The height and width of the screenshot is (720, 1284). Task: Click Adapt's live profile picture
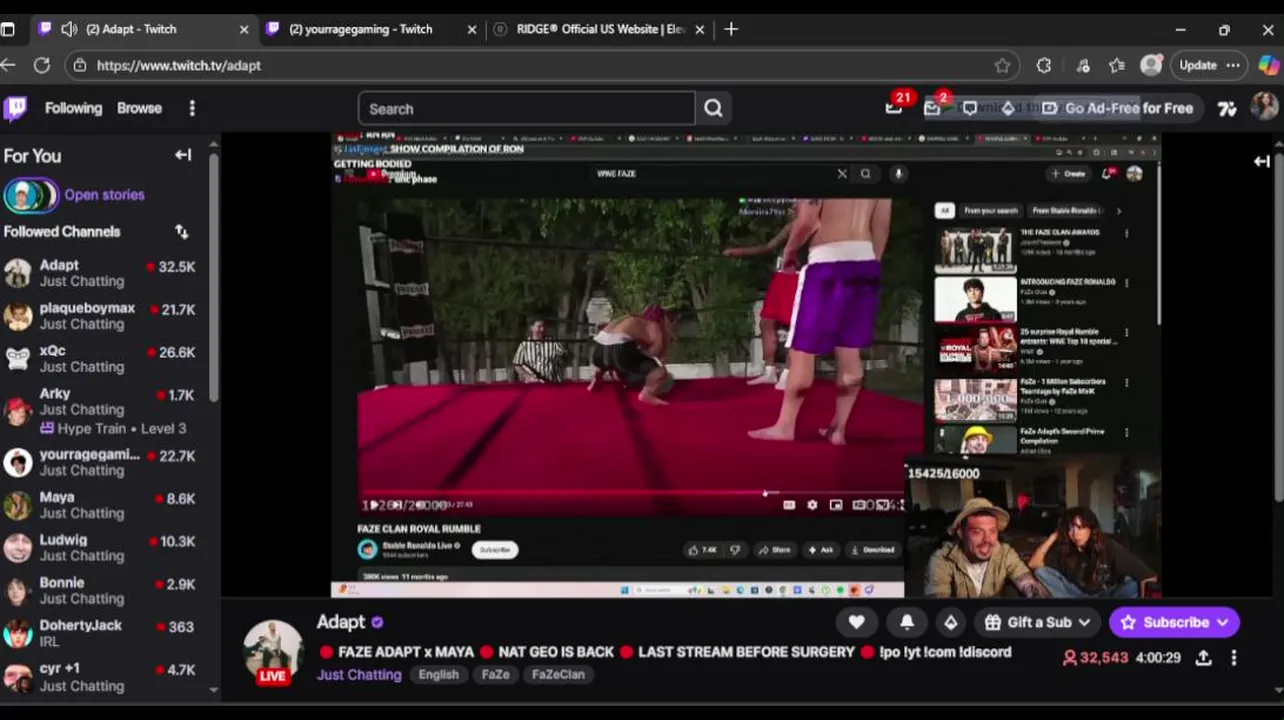point(272,650)
